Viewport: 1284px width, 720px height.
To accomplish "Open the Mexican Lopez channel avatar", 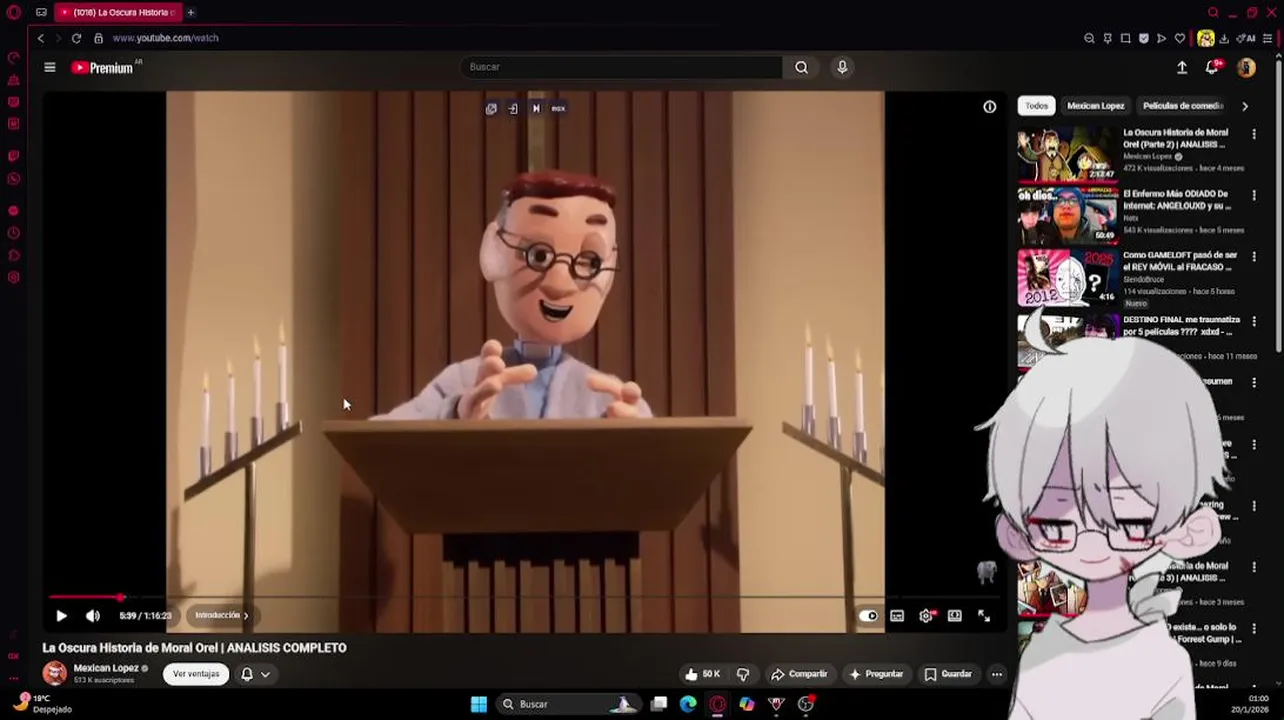I will click(x=55, y=673).
